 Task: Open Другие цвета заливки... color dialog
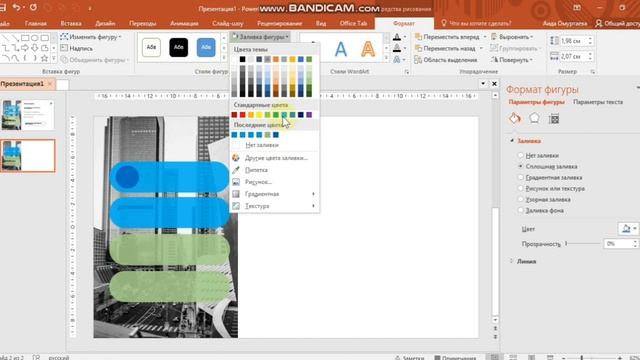[x=276, y=158]
